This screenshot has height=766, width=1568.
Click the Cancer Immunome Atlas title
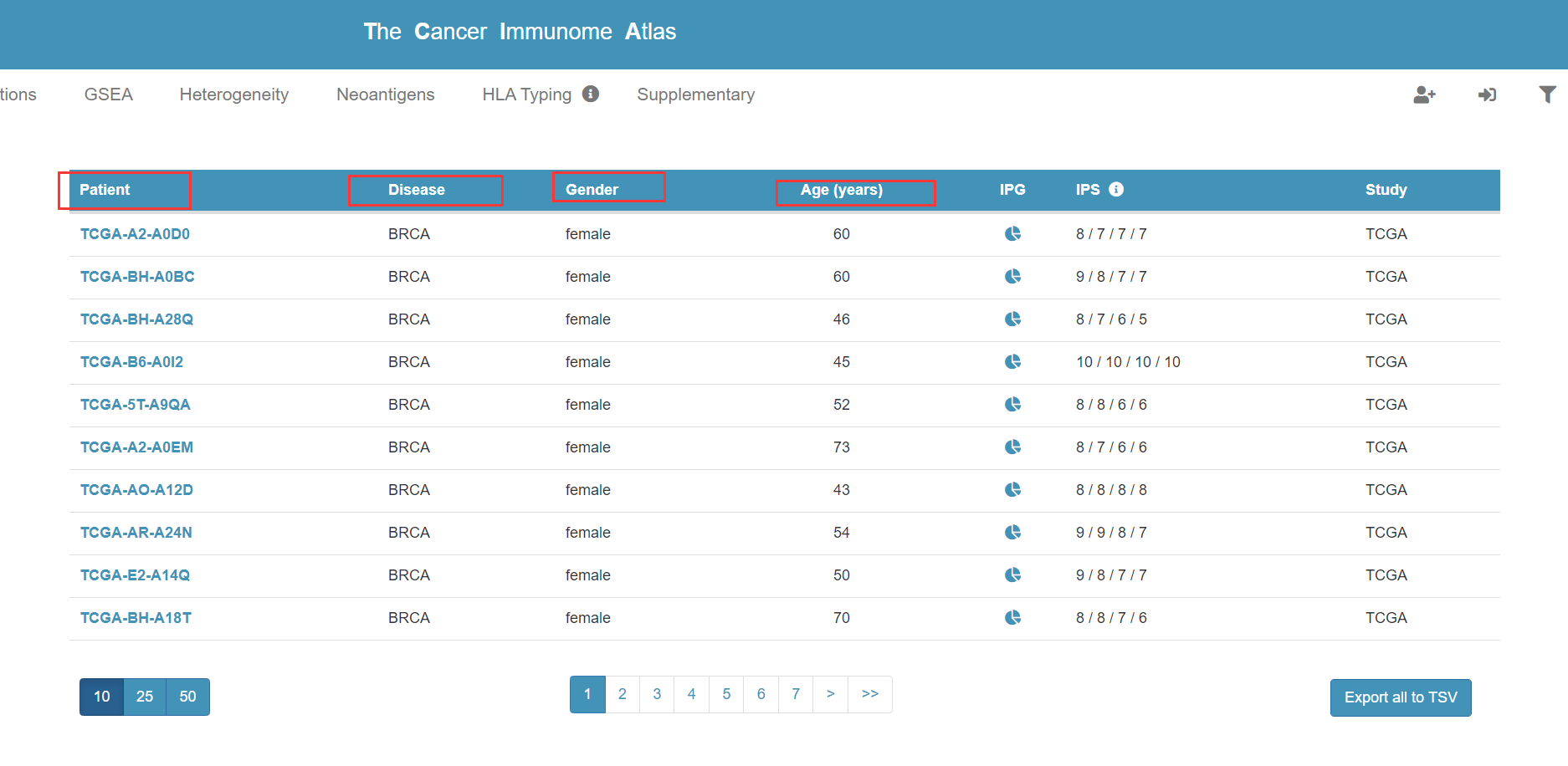click(x=520, y=32)
